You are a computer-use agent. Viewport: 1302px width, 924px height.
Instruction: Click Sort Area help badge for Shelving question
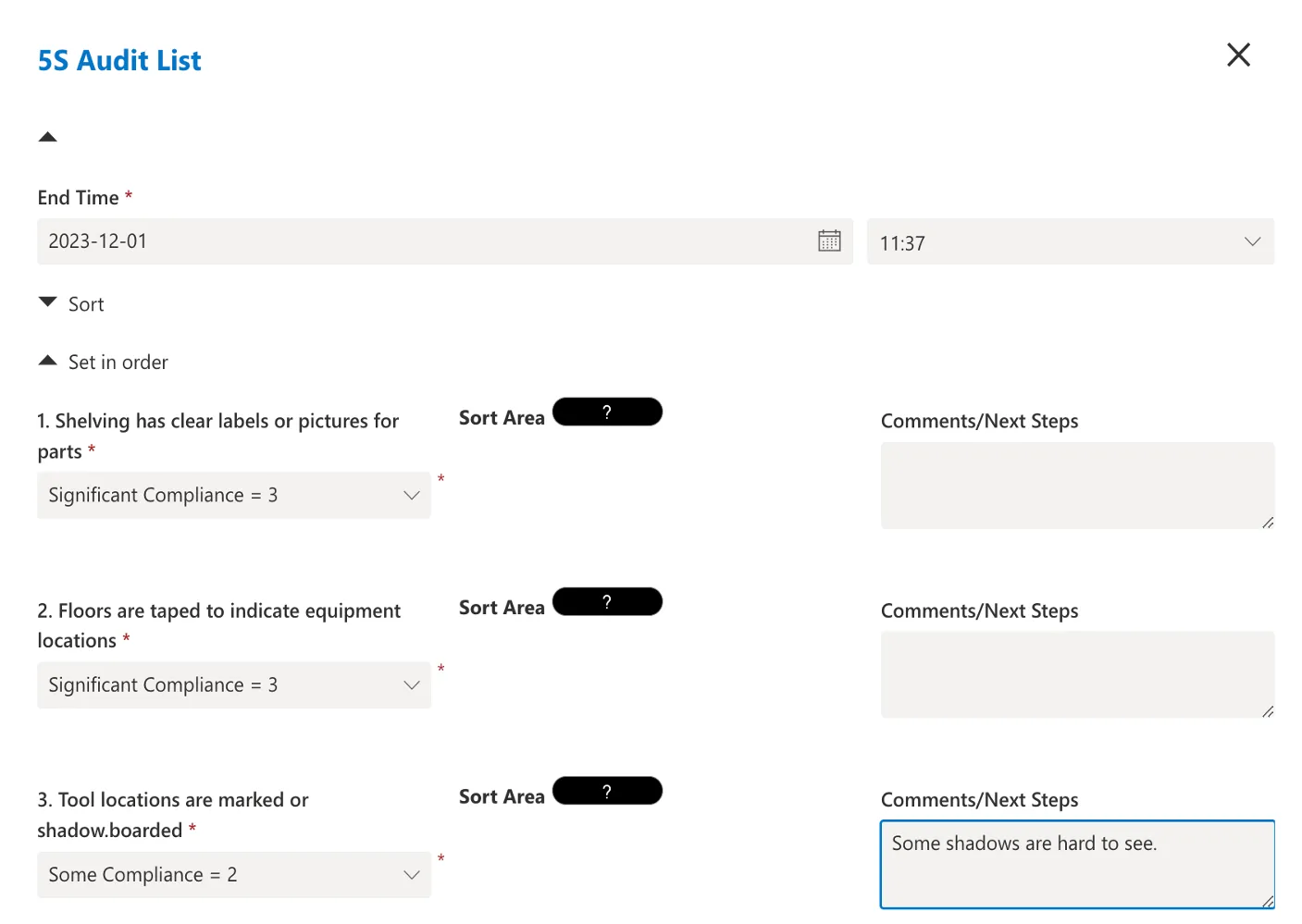[x=607, y=412]
